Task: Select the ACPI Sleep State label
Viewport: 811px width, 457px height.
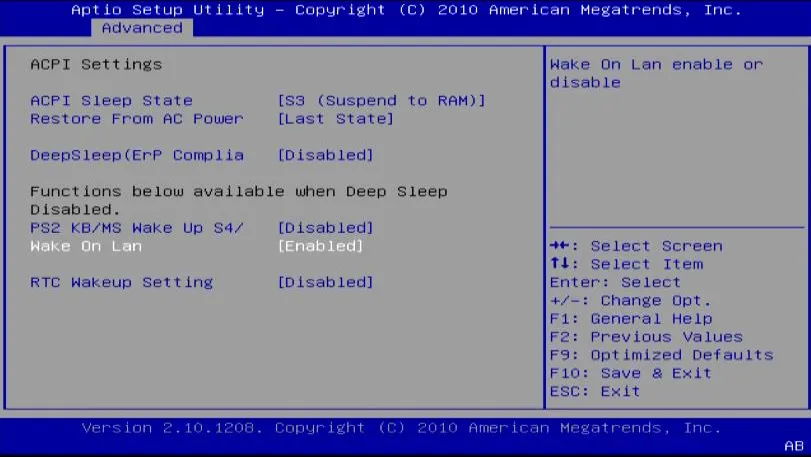Action: (x=111, y=101)
